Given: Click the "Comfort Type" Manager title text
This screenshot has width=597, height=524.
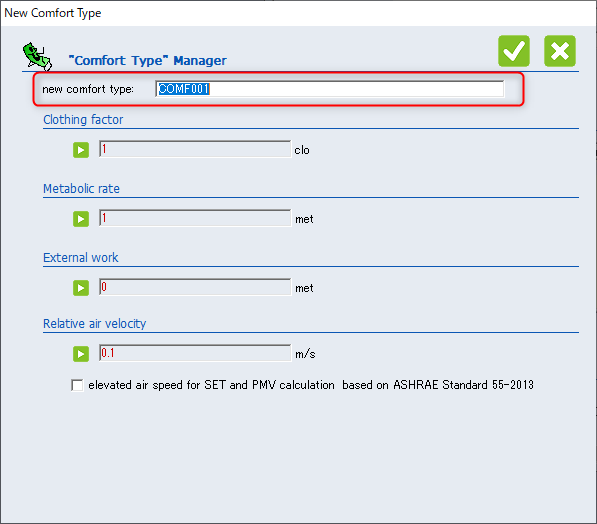Looking at the screenshot, I should (147, 61).
